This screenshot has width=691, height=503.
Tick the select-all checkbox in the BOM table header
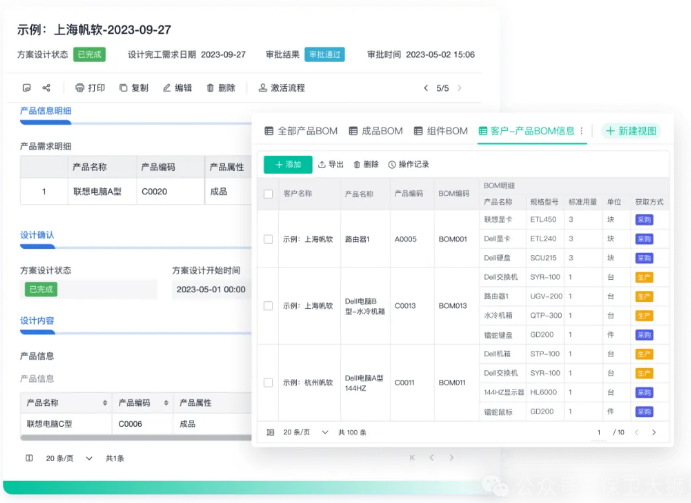point(268,194)
